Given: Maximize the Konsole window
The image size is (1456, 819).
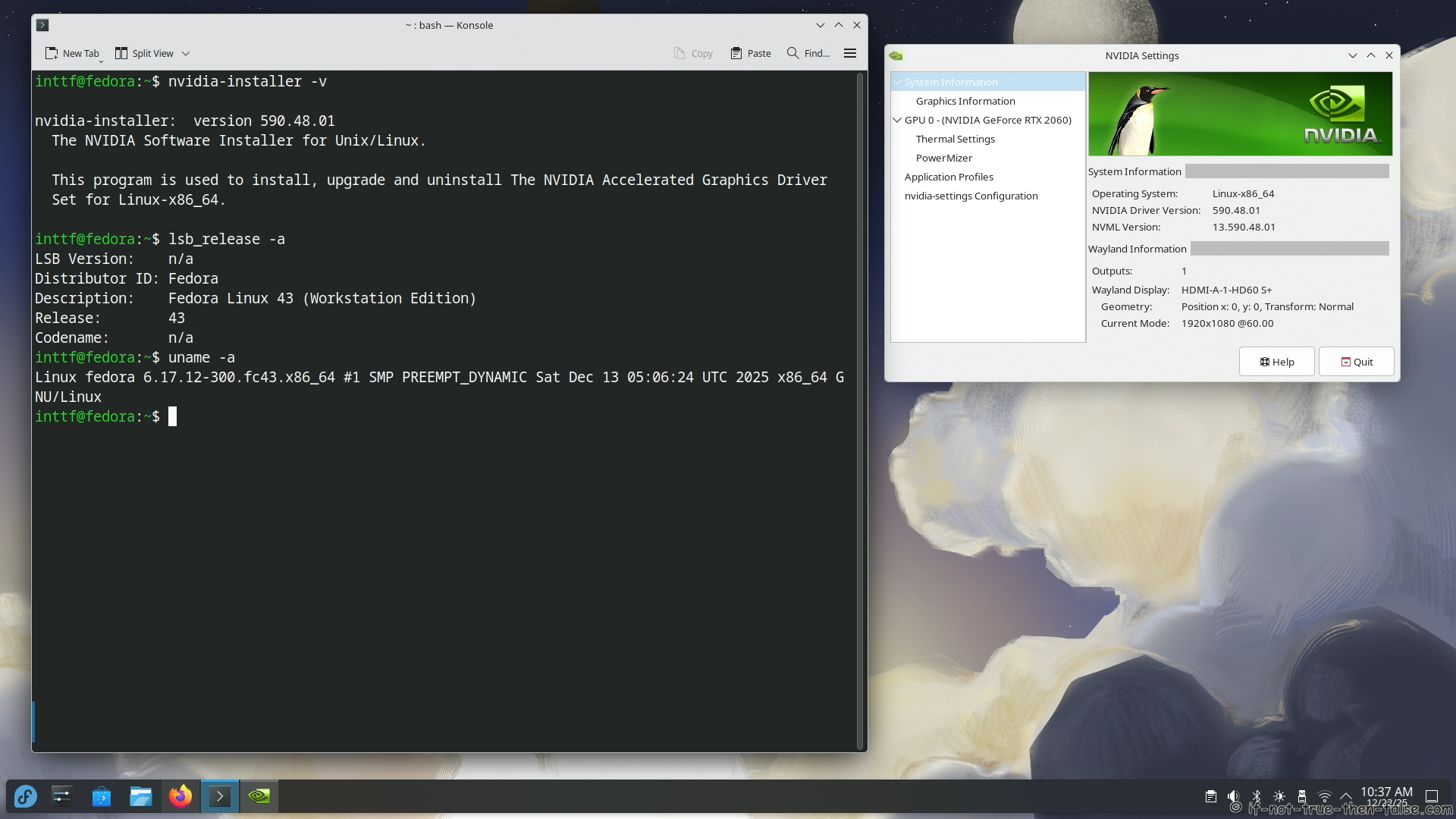Looking at the screenshot, I should pos(839,25).
